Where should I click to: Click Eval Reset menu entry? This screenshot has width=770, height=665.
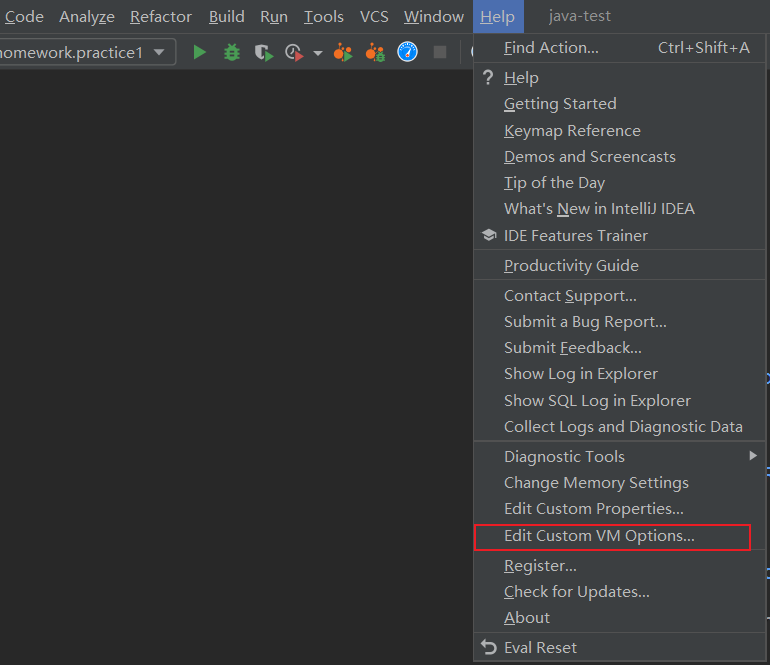(619, 648)
